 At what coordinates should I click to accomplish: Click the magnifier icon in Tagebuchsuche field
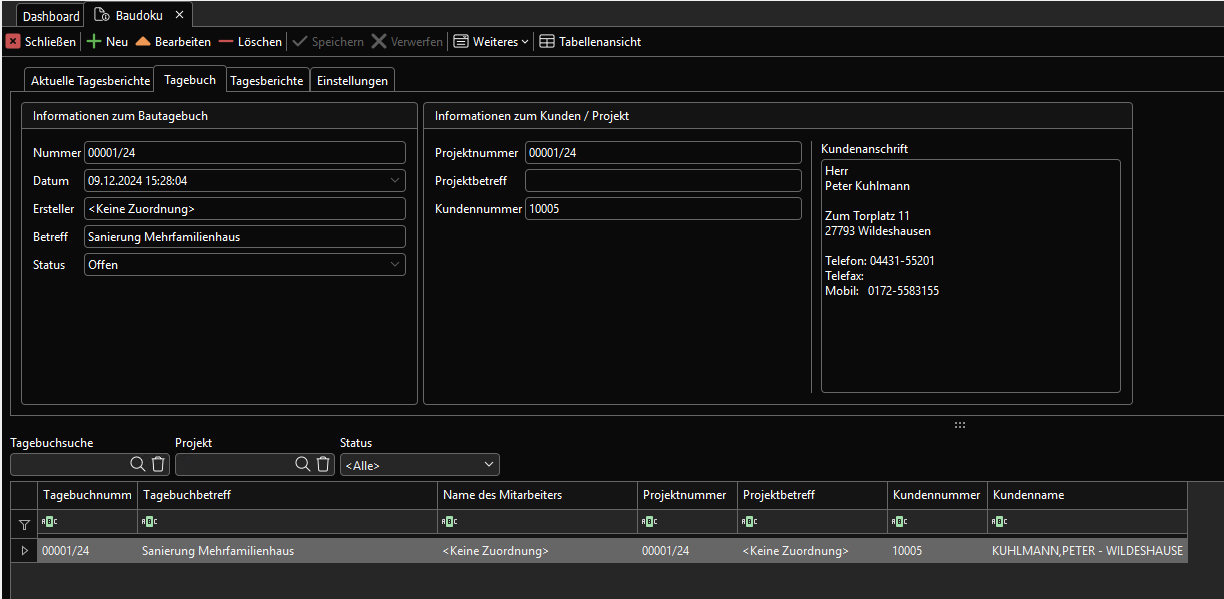[138, 464]
